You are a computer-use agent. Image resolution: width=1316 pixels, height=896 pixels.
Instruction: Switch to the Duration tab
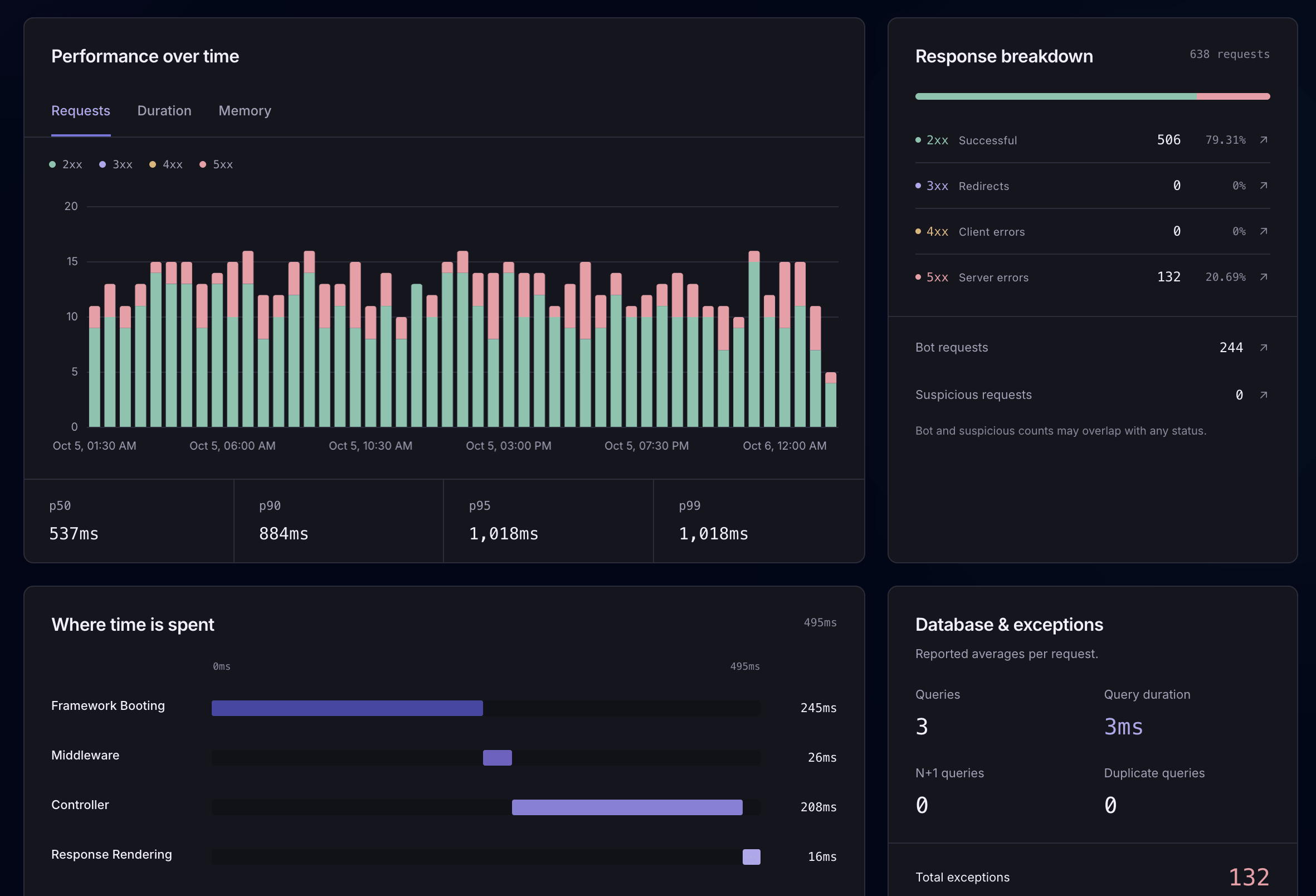164,110
